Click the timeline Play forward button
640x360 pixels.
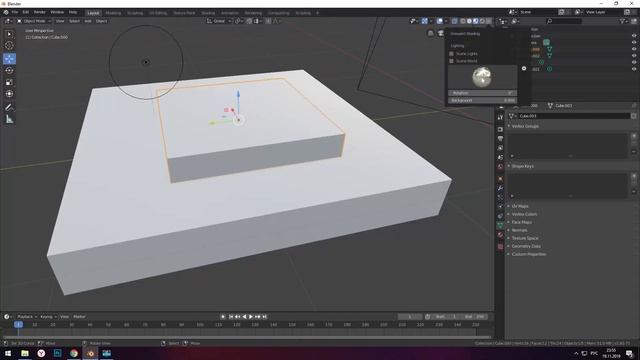251,317
